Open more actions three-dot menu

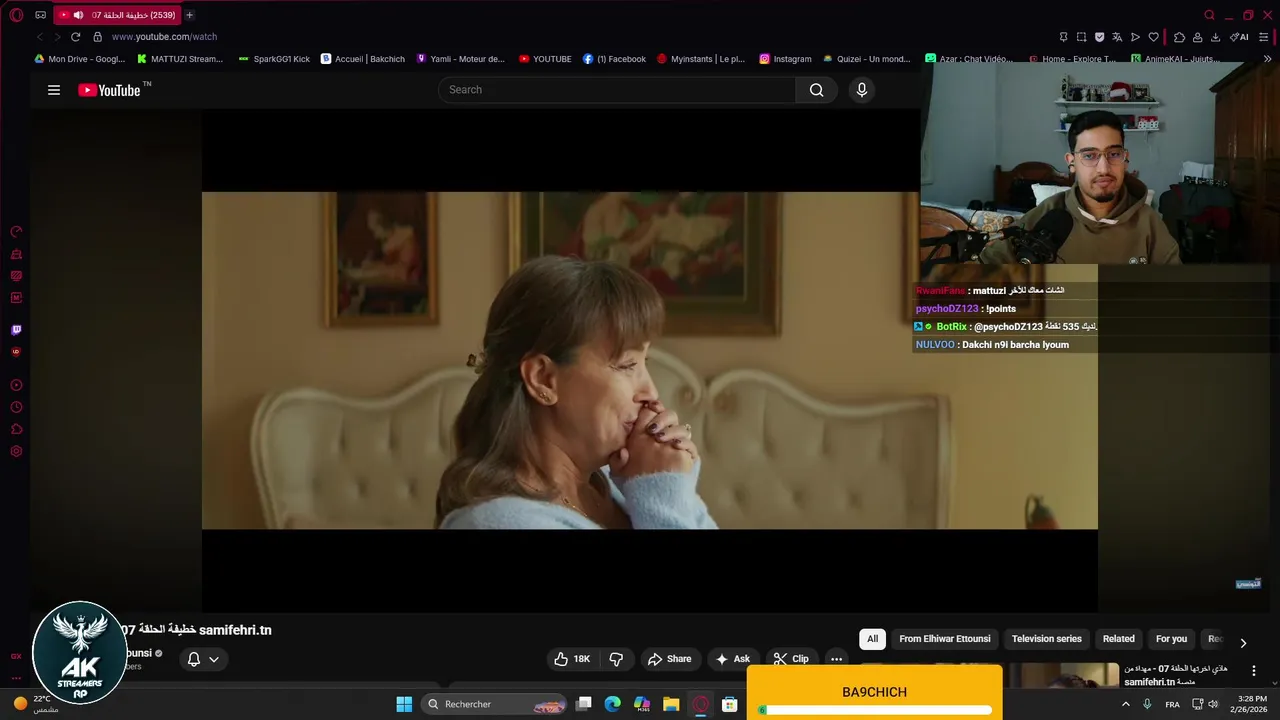click(837, 659)
